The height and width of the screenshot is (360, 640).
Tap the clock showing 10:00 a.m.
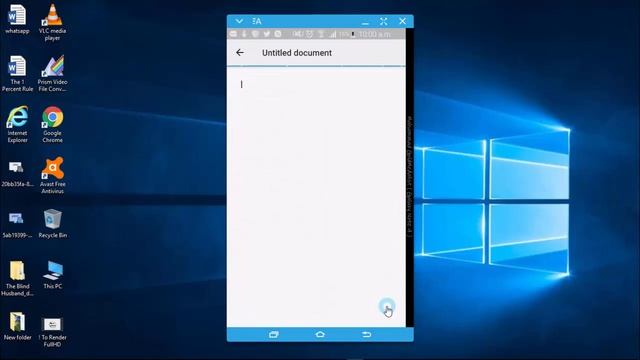[374, 34]
